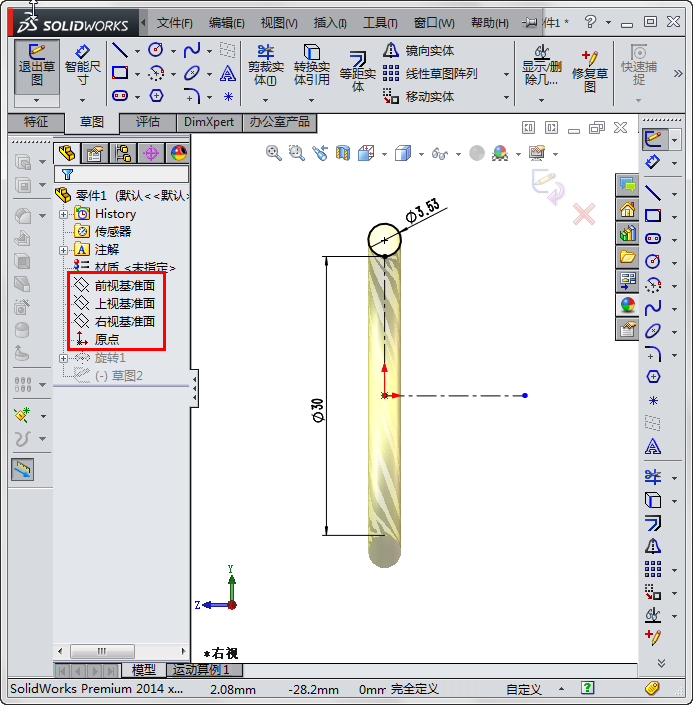Expand the 注解 (Annotations) folder

coord(64,250)
